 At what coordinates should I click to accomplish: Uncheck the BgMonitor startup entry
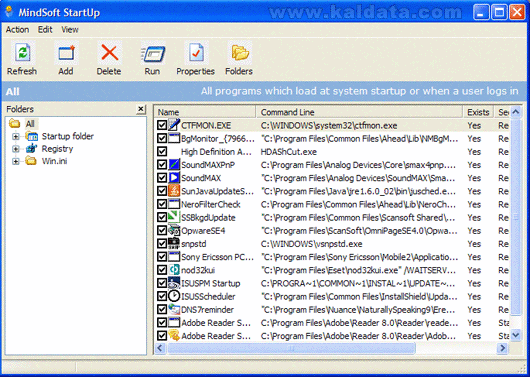pos(162,138)
